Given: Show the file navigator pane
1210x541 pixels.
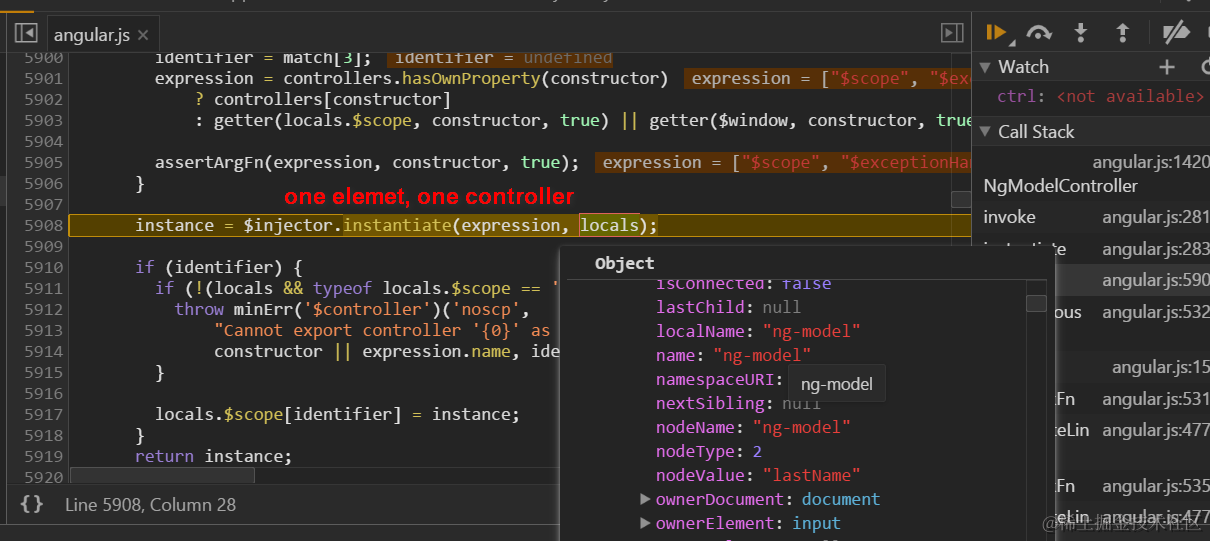Looking at the screenshot, I should coord(25,34).
